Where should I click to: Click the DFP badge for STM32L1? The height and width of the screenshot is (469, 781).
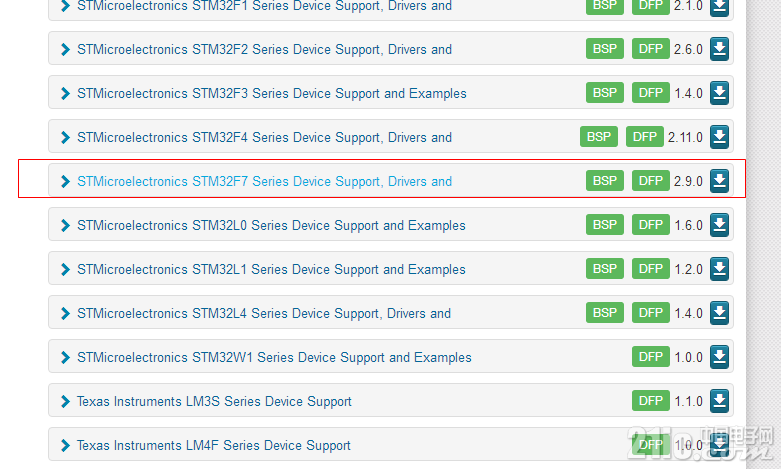click(x=651, y=269)
